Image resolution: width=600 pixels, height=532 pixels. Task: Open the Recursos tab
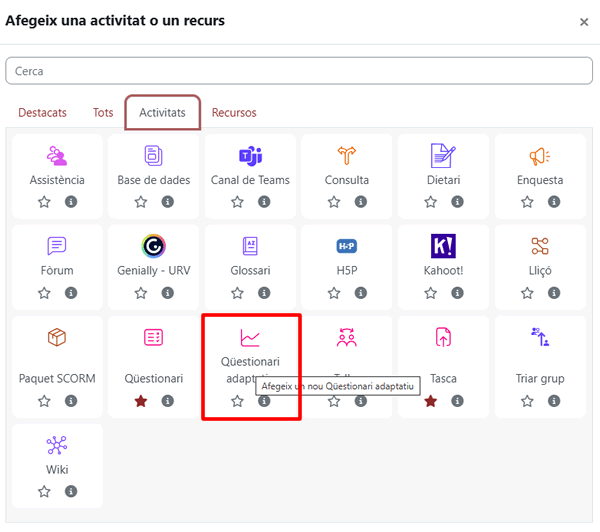(234, 113)
